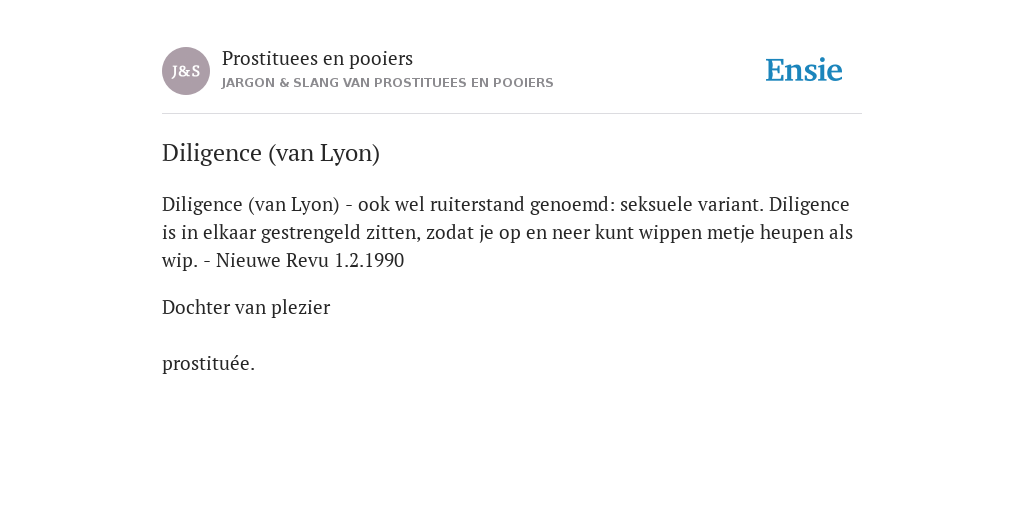Select the Diligence (van Lyon) heading
The height and width of the screenshot is (512, 1024).
click(x=271, y=153)
